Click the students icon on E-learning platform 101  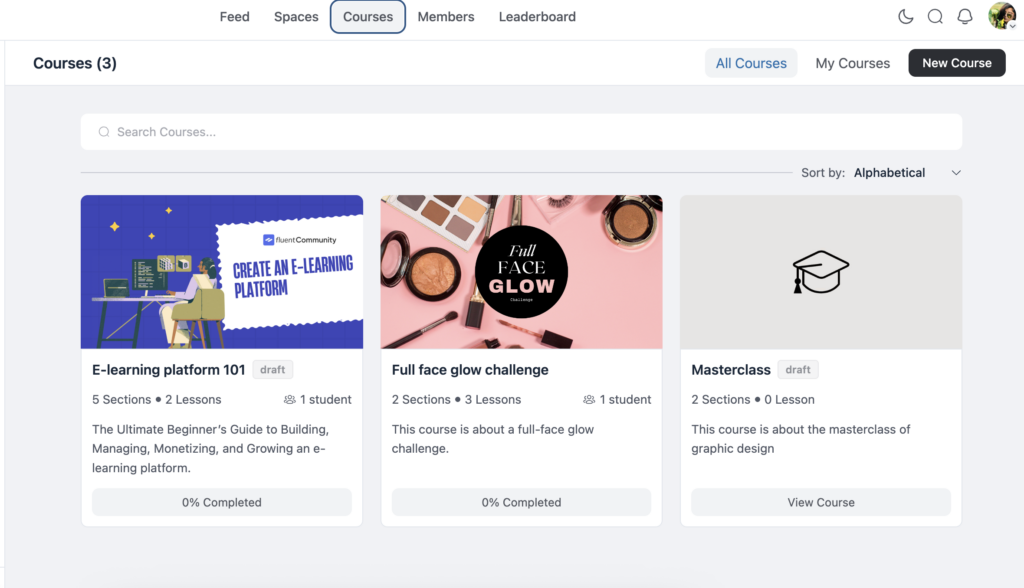coord(288,399)
